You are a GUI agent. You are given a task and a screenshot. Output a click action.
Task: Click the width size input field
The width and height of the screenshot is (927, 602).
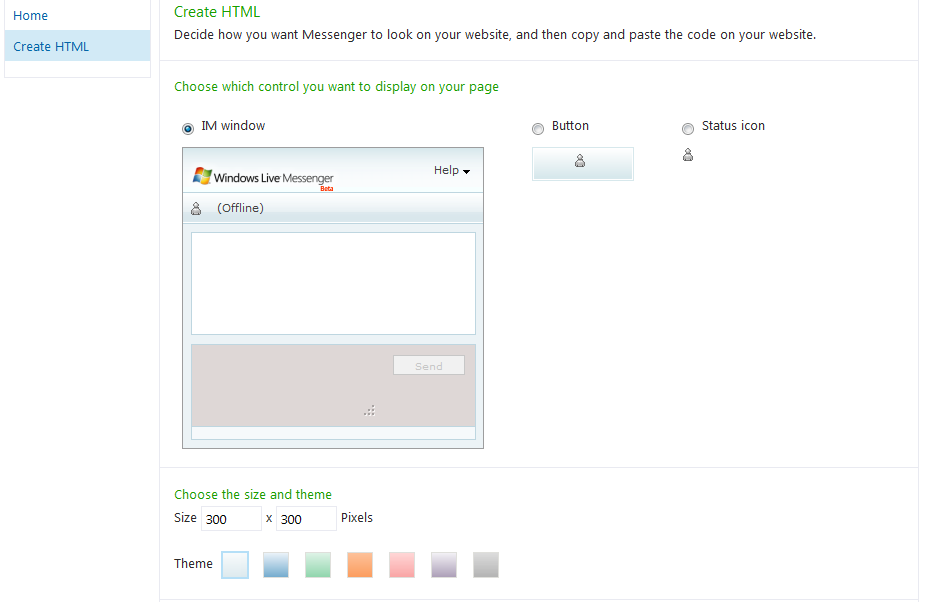(231, 519)
